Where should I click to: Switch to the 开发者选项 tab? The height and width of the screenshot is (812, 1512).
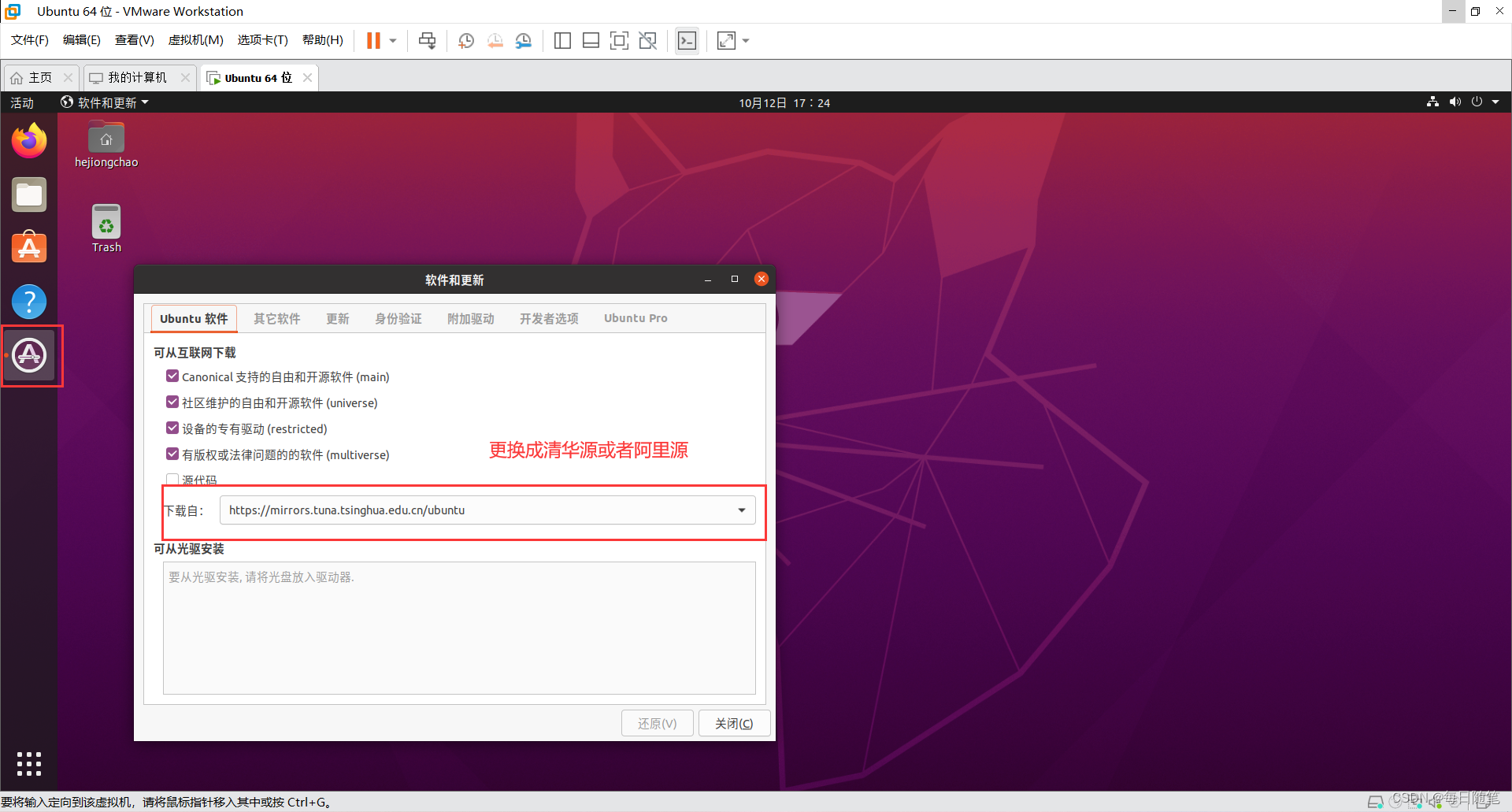(x=549, y=318)
